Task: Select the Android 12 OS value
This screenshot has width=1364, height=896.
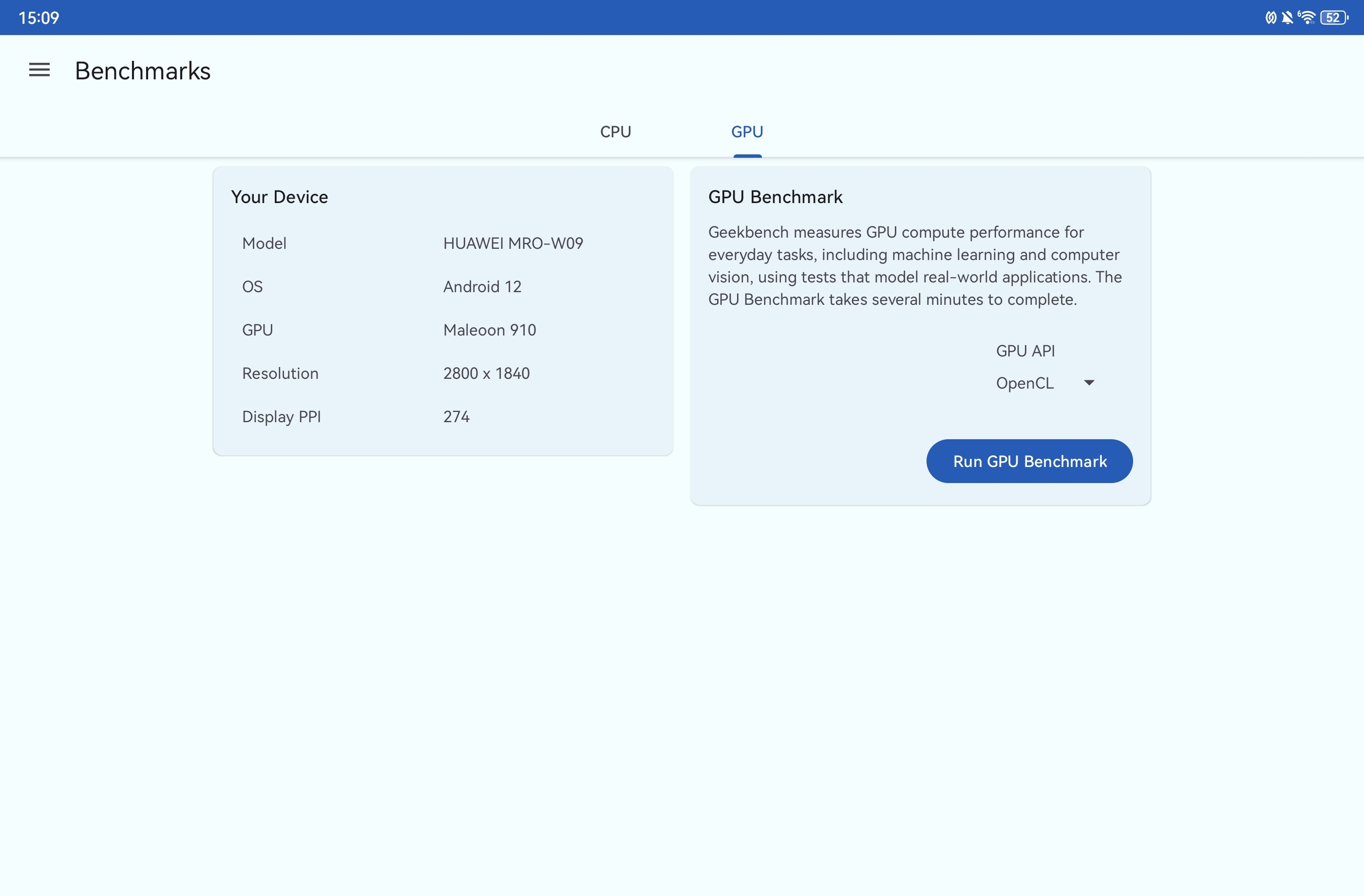Action: (482, 286)
